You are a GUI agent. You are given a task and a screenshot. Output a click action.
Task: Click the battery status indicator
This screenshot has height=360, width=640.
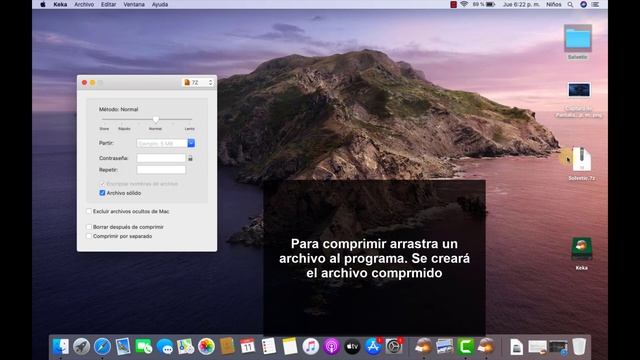[x=484, y=4]
